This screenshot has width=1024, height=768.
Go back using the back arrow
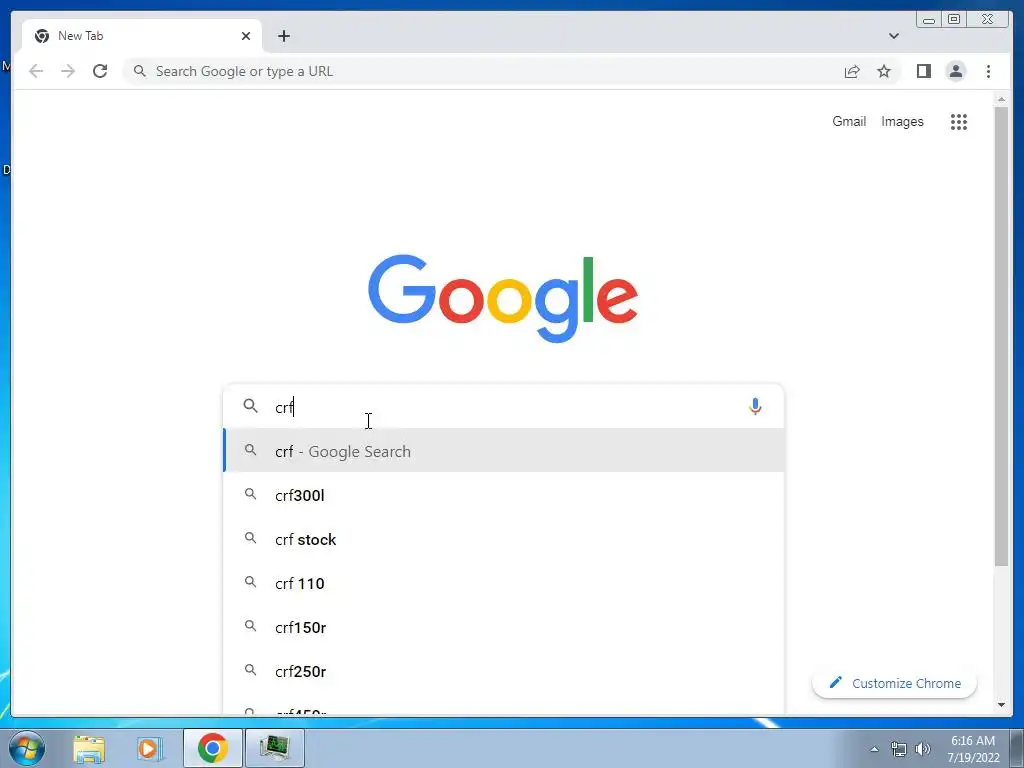pos(36,71)
